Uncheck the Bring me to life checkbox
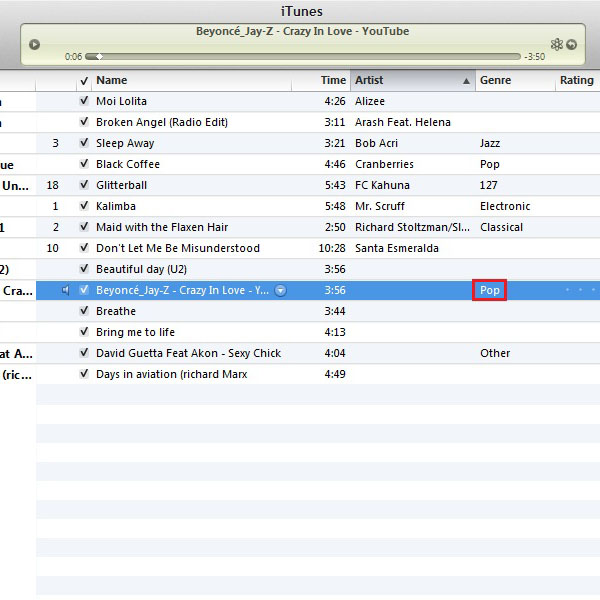Image resolution: width=600 pixels, height=600 pixels. tap(84, 332)
